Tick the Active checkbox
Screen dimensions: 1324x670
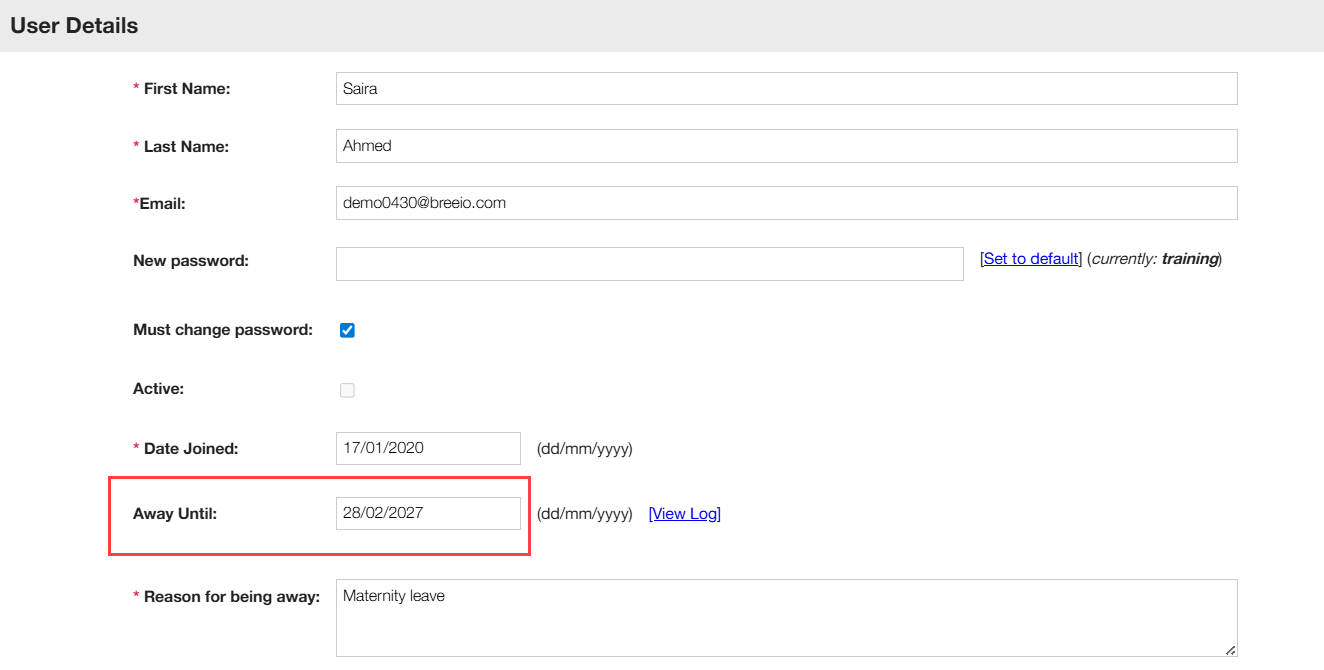[347, 390]
